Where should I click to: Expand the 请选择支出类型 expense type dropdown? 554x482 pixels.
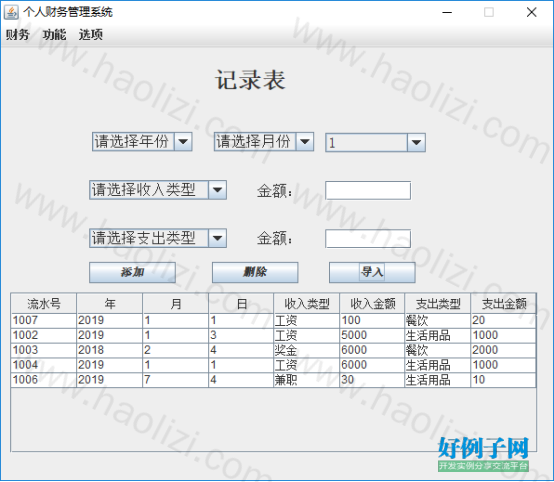(x=158, y=238)
